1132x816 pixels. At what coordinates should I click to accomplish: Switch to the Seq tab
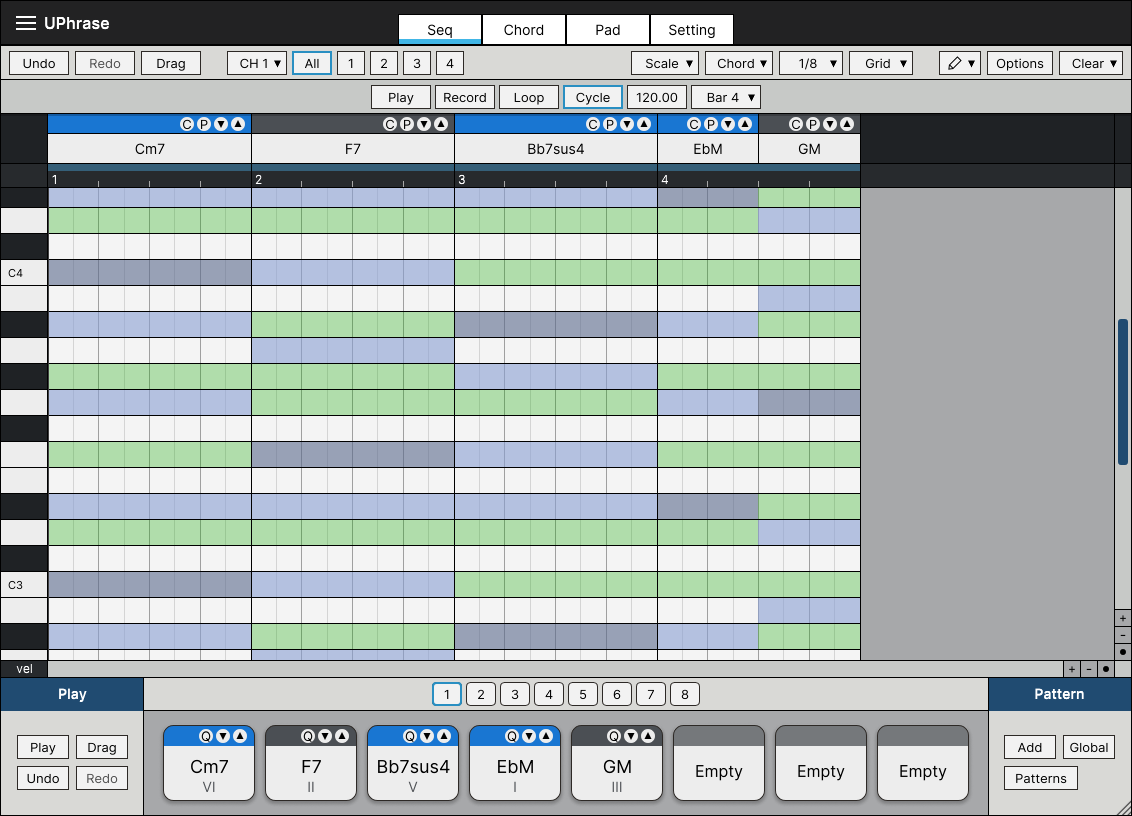440,30
